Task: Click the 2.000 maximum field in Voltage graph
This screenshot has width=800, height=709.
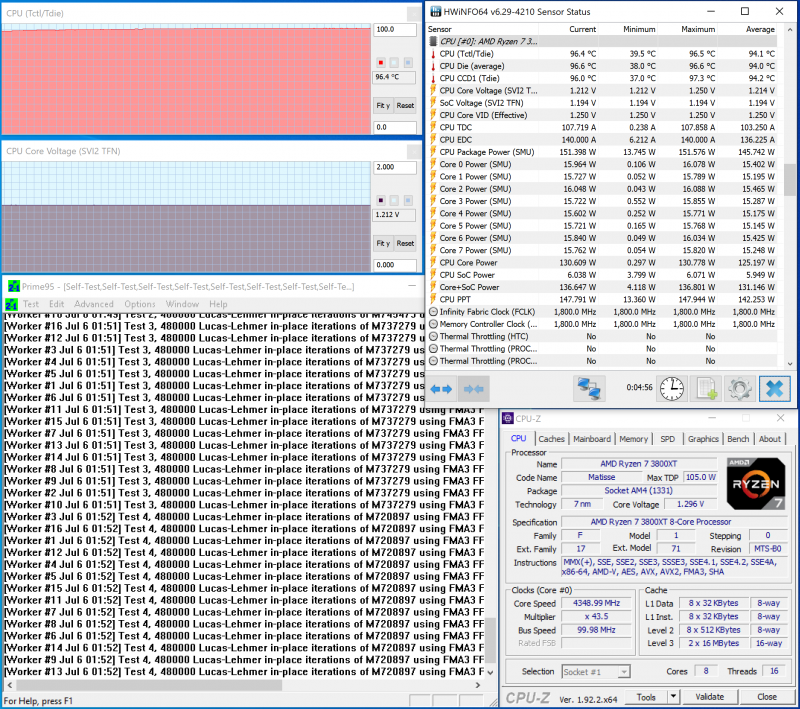Action: tap(395, 167)
